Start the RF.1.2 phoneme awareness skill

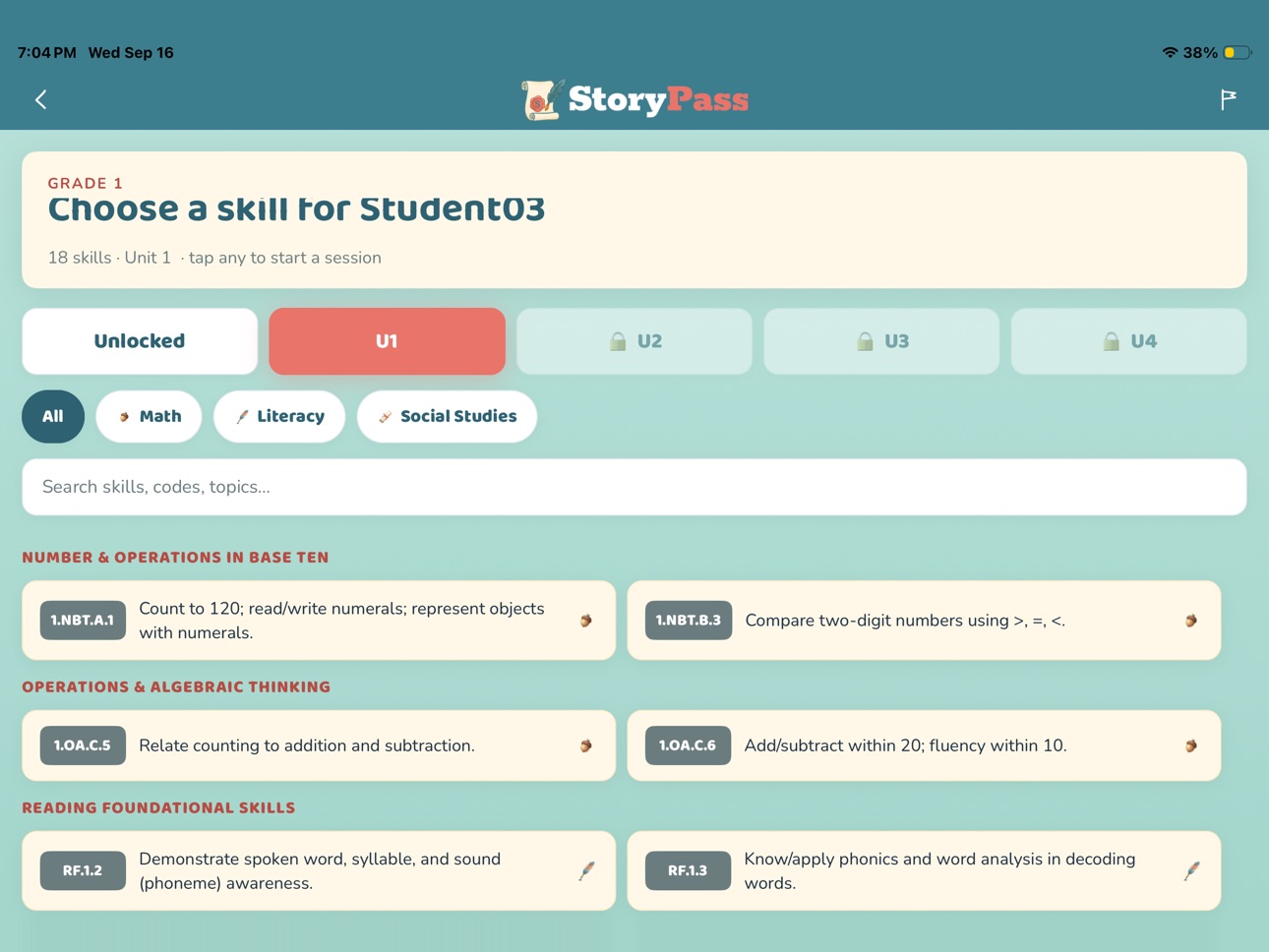[x=319, y=870]
